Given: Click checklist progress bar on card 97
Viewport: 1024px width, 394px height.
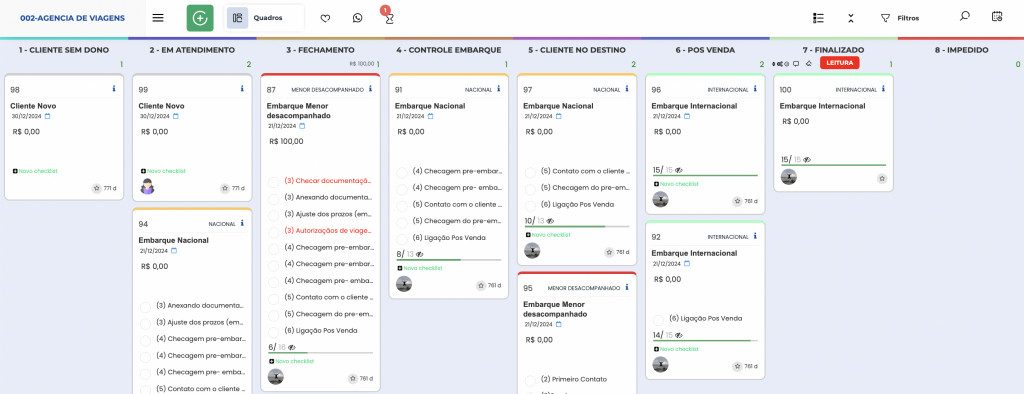Looking at the screenshot, I should click(x=577, y=227).
